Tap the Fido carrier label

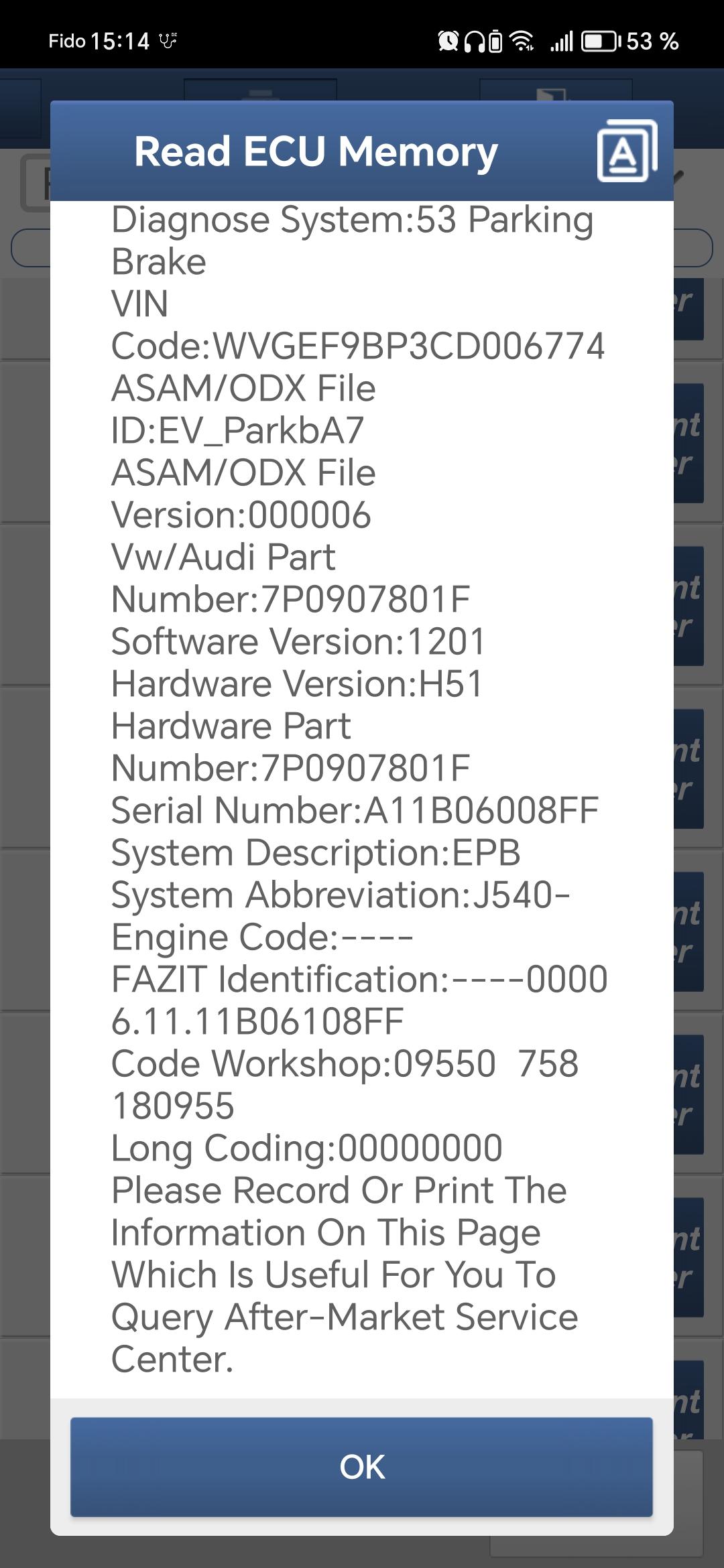click(67, 42)
